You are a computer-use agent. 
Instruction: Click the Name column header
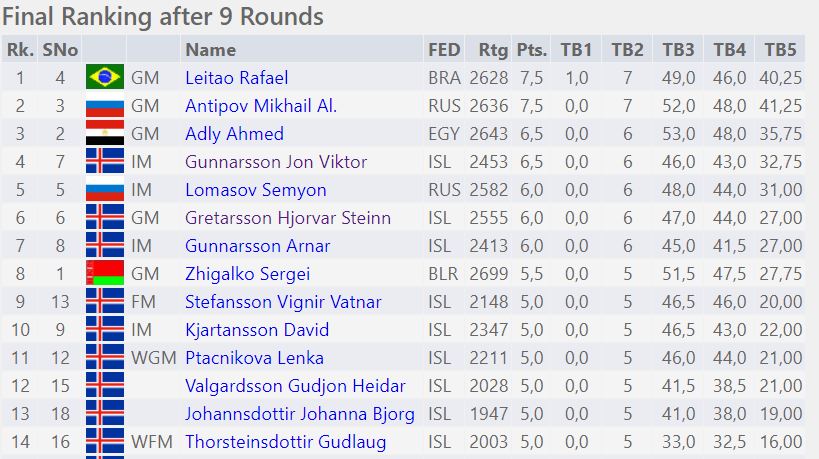pos(210,49)
